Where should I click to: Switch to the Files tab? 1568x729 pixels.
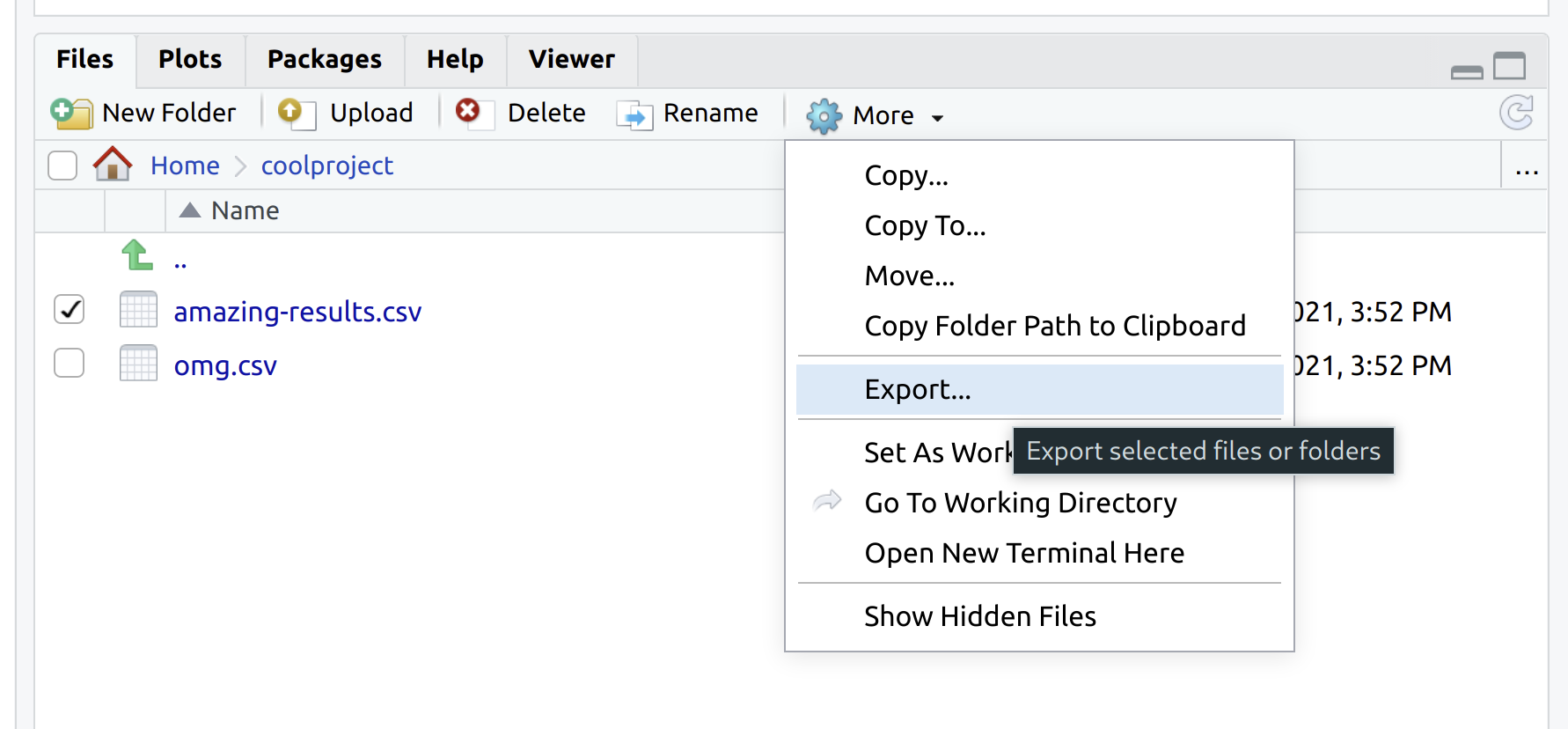point(85,59)
